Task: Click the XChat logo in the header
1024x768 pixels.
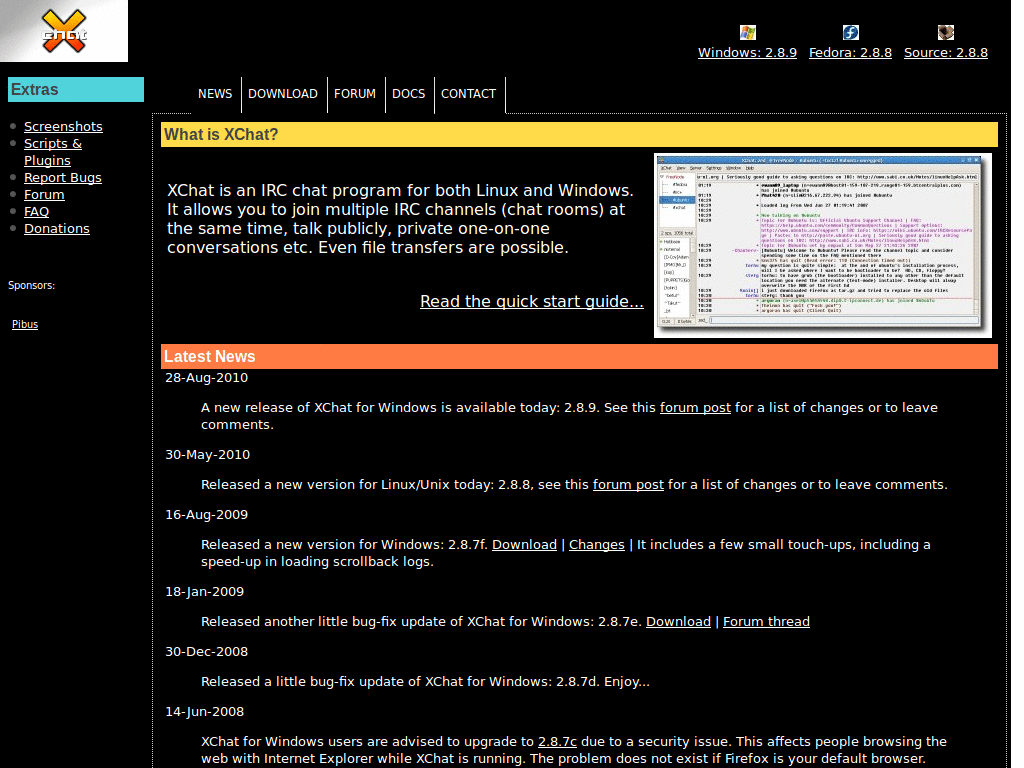Action: (63, 31)
